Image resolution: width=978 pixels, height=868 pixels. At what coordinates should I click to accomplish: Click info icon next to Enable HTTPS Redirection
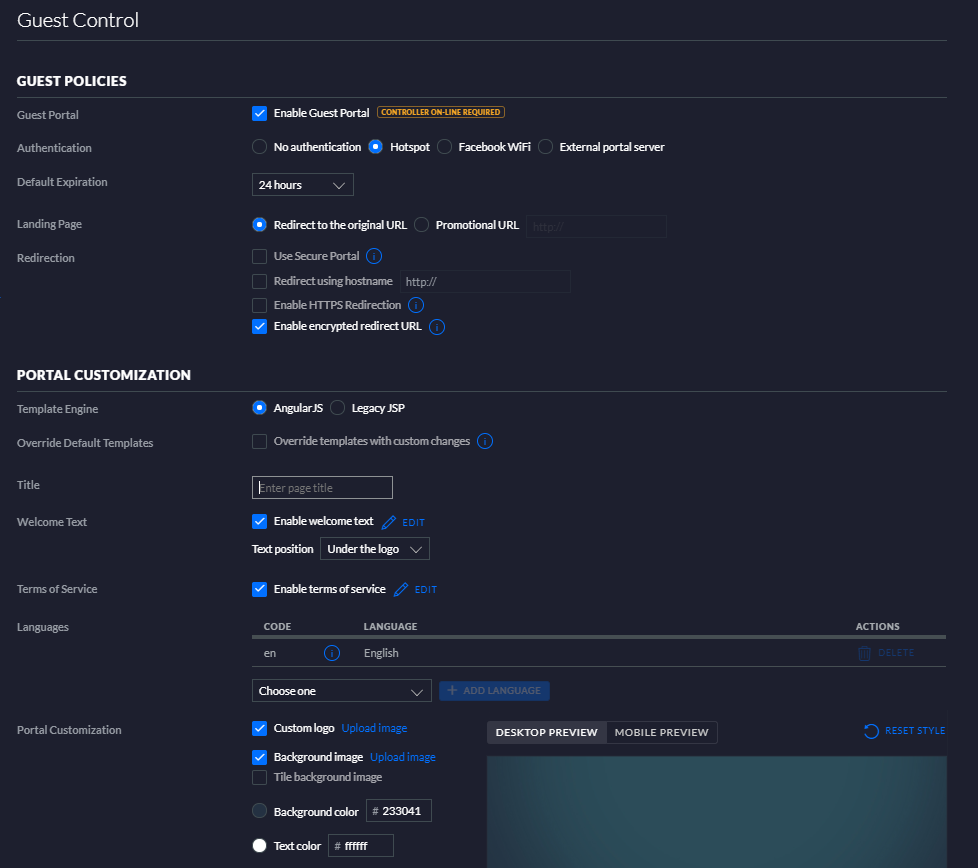(x=416, y=305)
